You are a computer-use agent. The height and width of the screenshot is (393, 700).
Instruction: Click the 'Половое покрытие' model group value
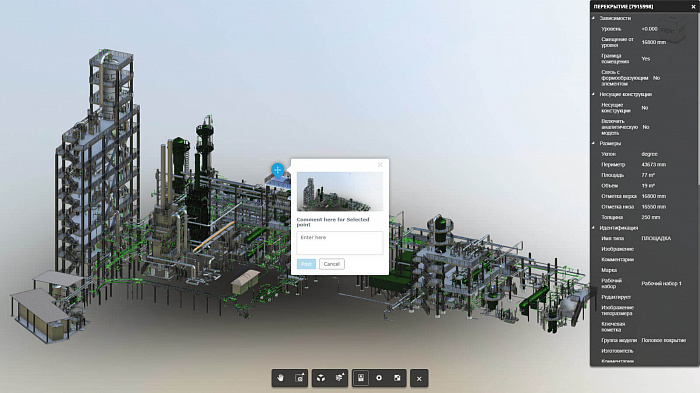[x=663, y=340]
